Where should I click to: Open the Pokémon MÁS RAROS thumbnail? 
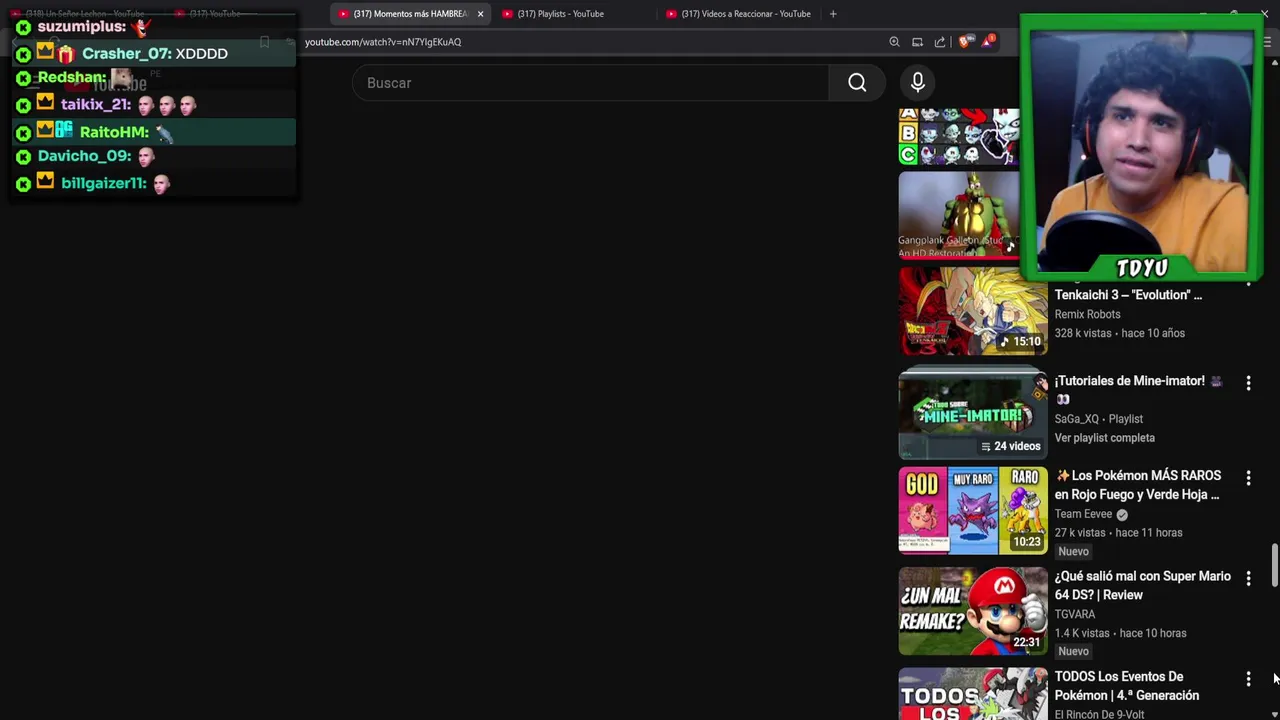[973, 510]
